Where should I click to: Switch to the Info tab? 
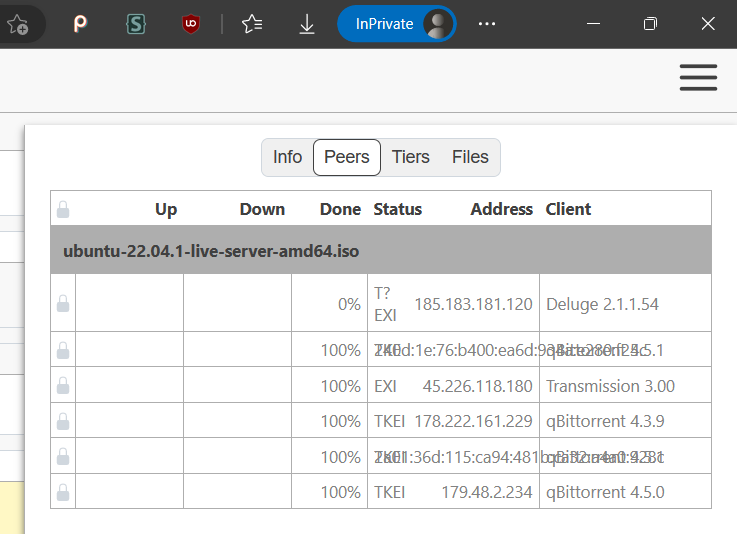pyautogui.click(x=287, y=157)
